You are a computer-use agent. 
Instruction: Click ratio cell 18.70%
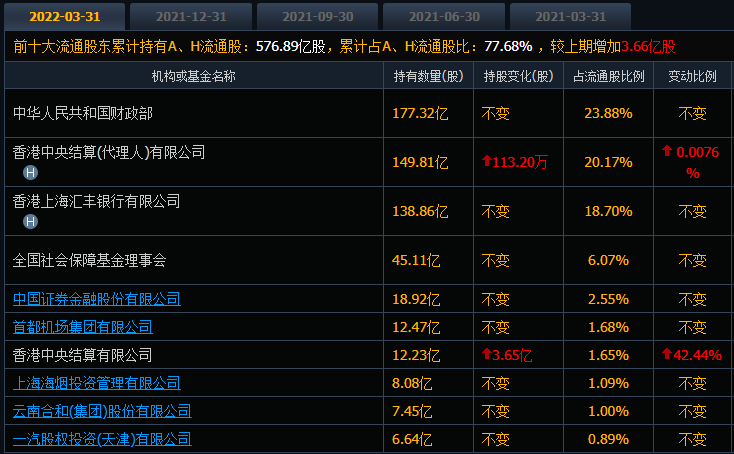pyautogui.click(x=608, y=212)
